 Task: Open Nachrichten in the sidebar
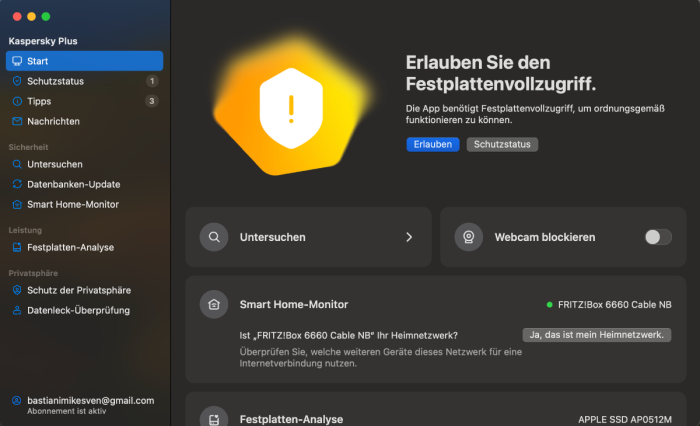tap(84, 121)
